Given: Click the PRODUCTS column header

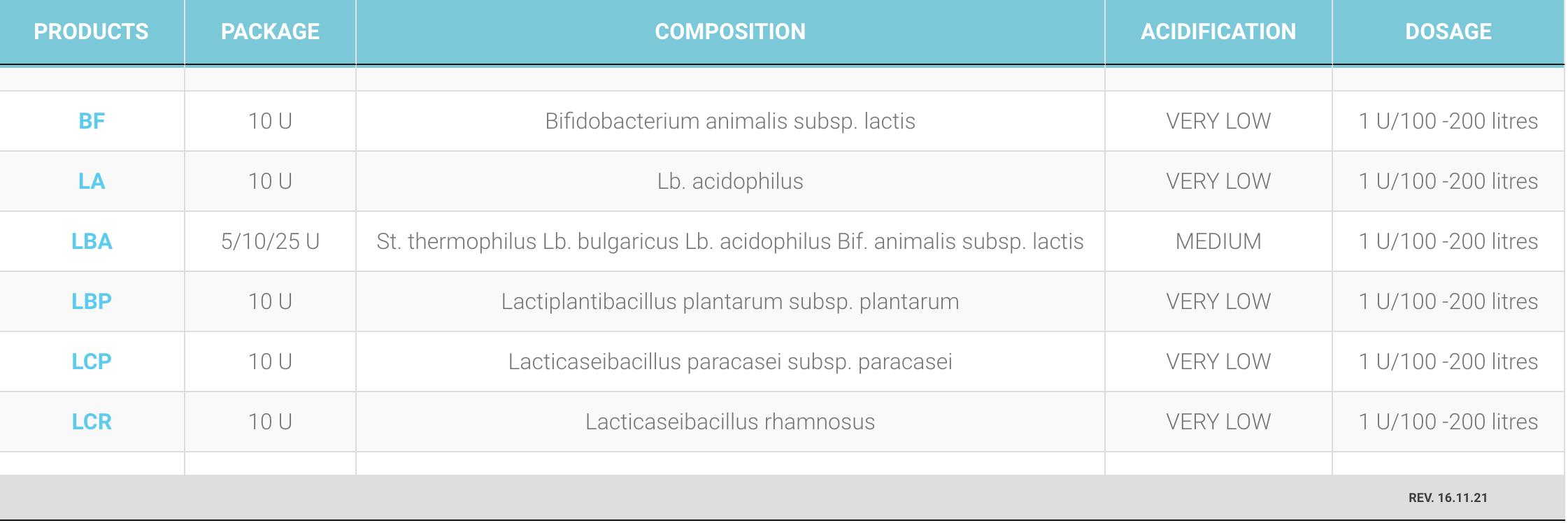Looking at the screenshot, I should click(92, 31).
